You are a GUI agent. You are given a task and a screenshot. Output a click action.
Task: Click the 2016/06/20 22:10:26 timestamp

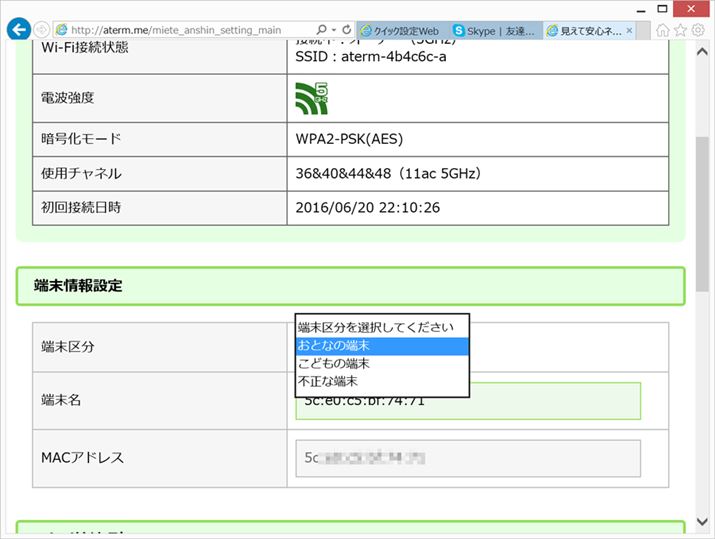pos(368,207)
